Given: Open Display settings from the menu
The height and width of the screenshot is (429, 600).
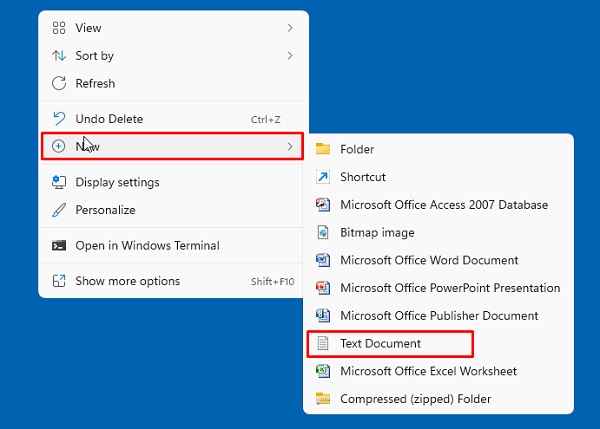Looking at the screenshot, I should [173, 182].
